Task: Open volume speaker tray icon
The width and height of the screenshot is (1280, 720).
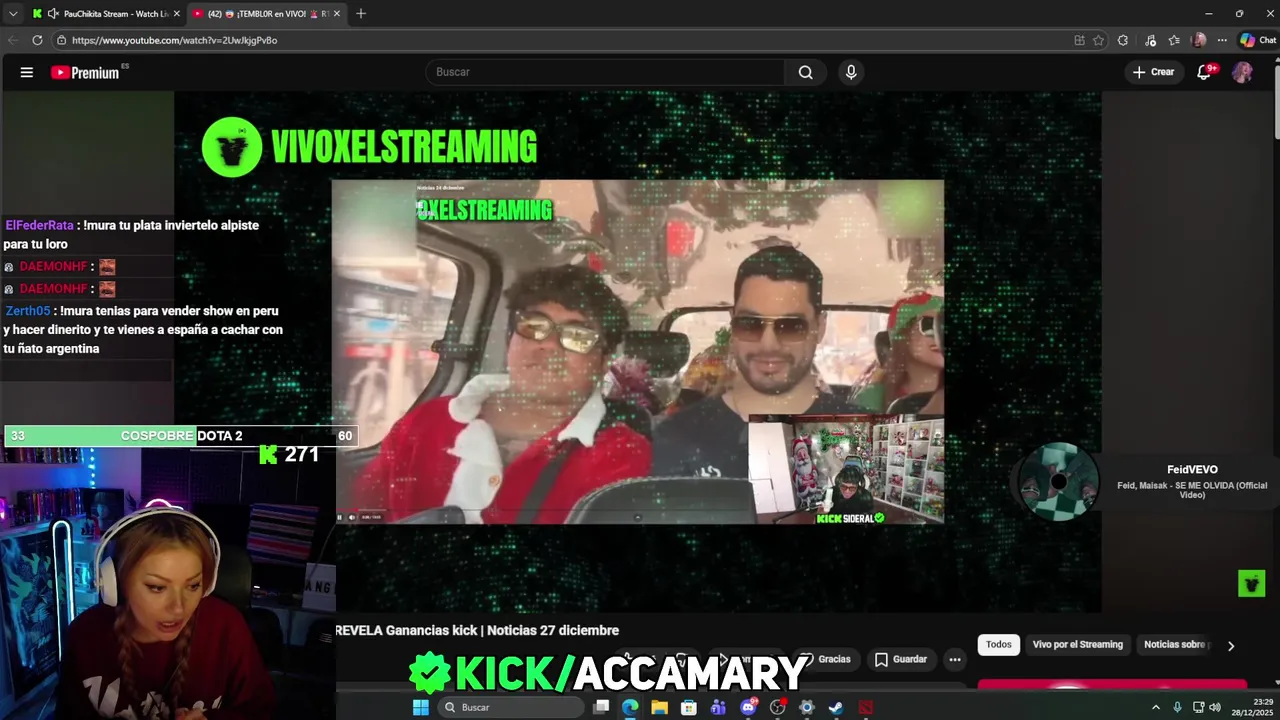Action: pos(1215,707)
